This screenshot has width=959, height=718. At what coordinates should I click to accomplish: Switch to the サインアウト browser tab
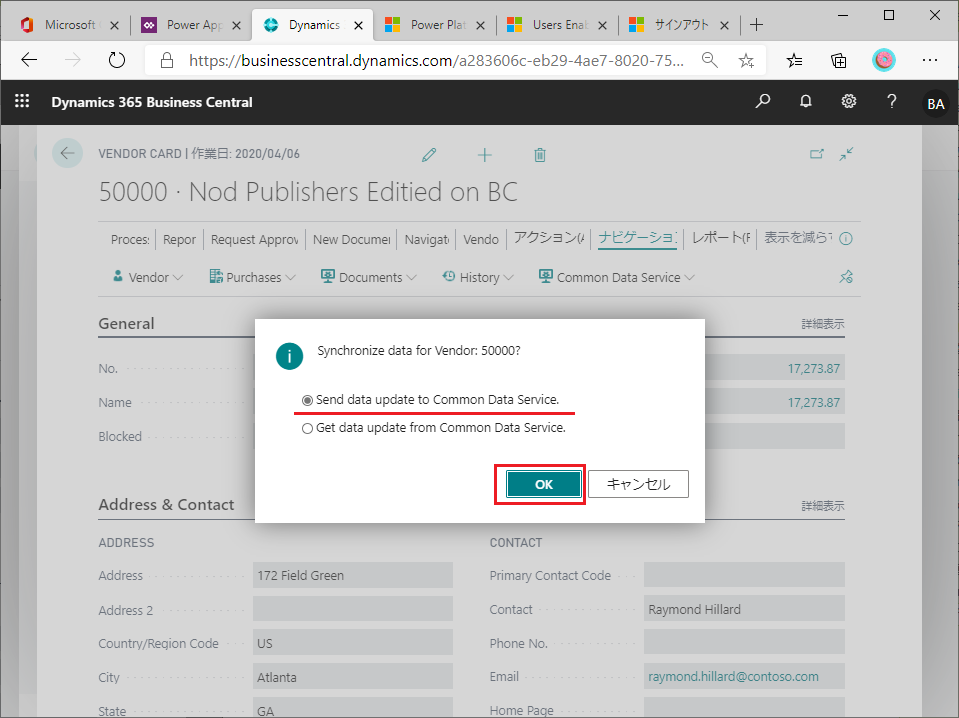(679, 24)
